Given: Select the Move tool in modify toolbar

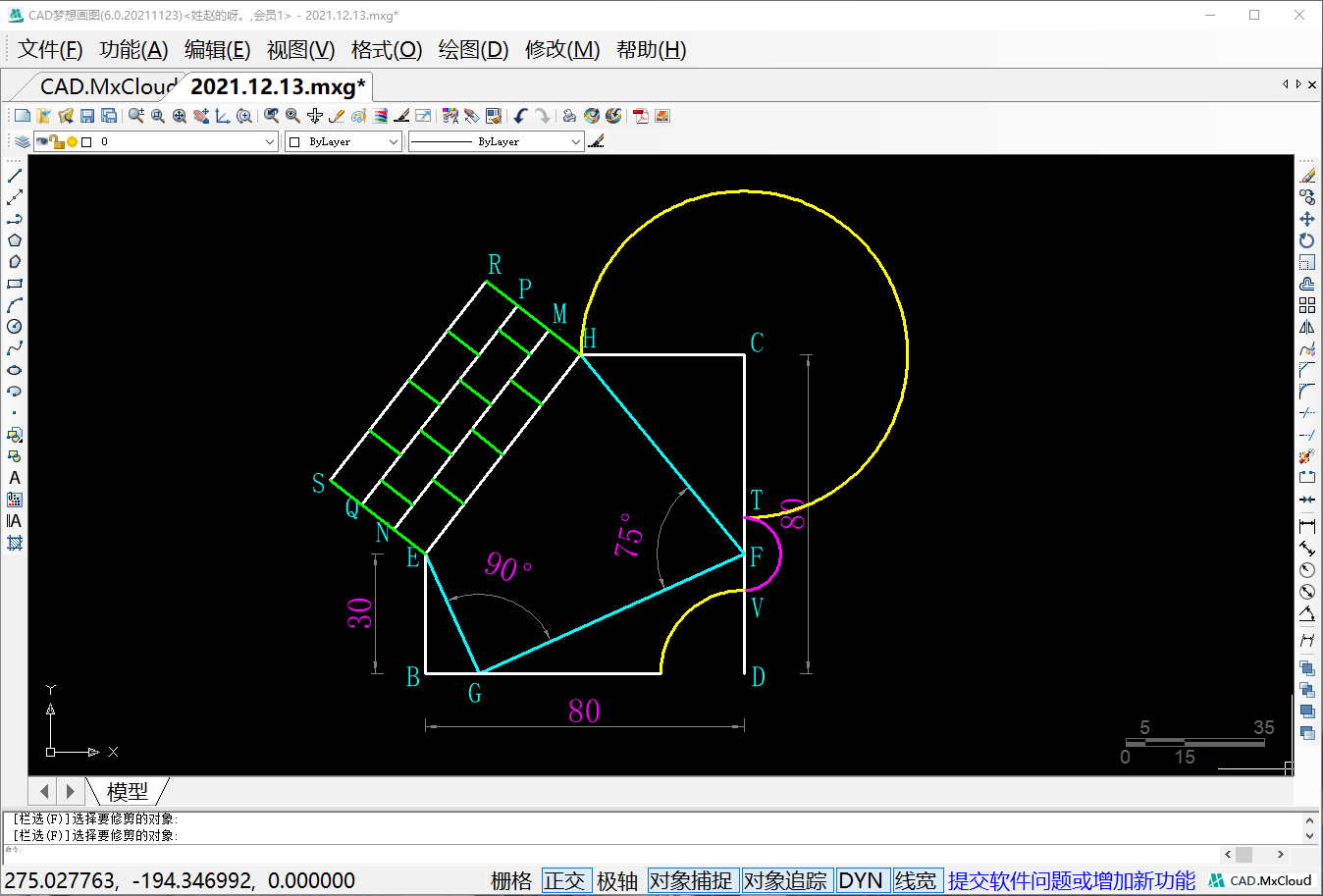Looking at the screenshot, I should click(1307, 219).
